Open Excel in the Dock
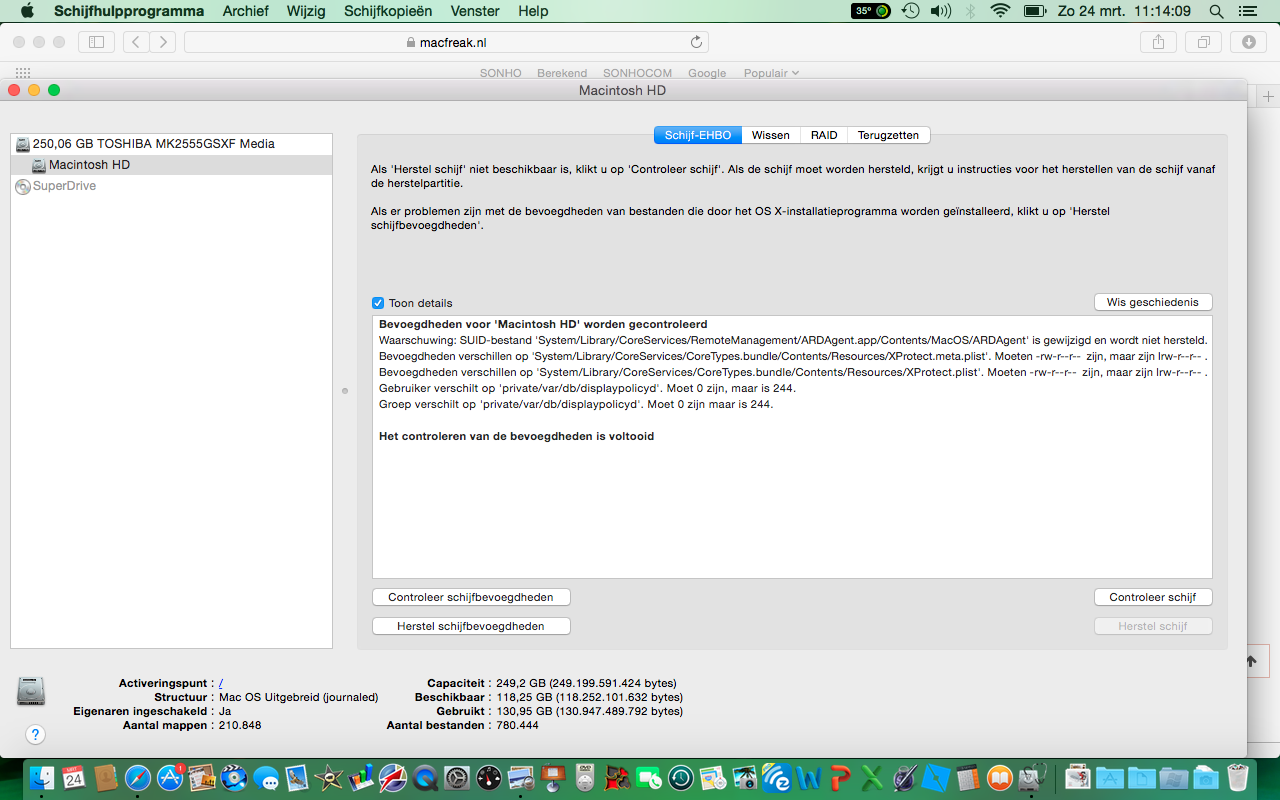 872,778
